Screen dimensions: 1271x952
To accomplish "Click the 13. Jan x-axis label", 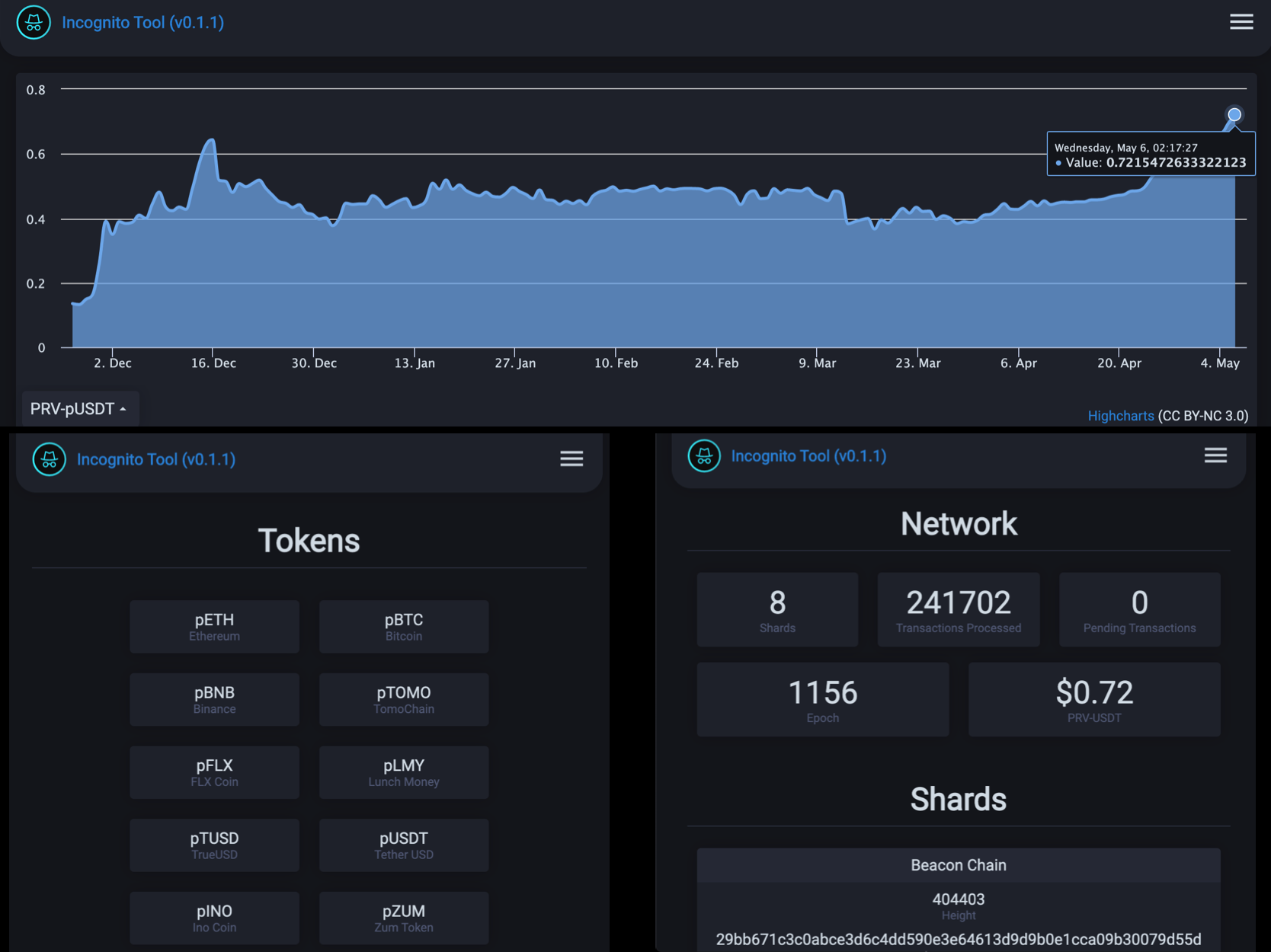I will pos(415,363).
